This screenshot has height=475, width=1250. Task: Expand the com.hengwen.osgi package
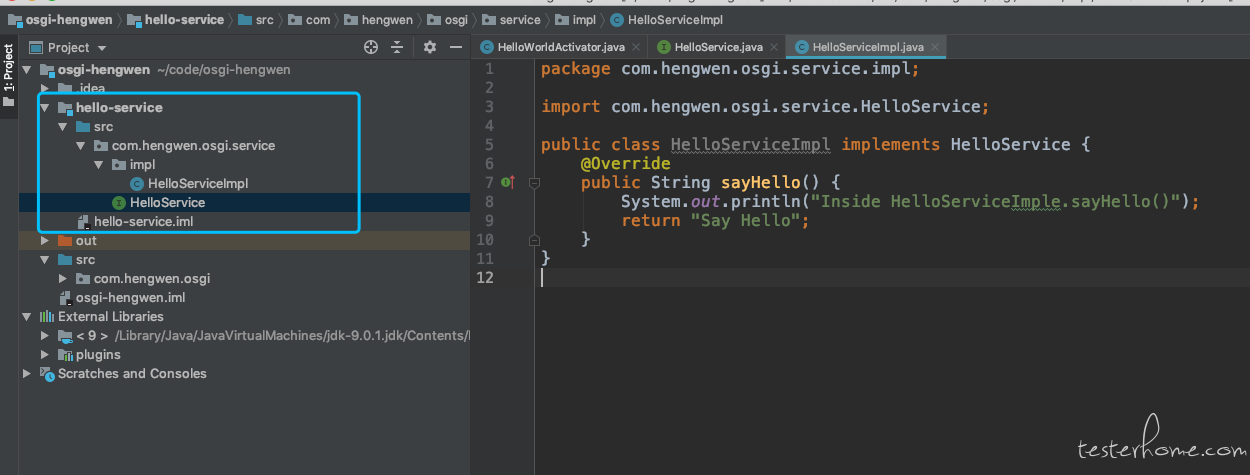point(62,278)
